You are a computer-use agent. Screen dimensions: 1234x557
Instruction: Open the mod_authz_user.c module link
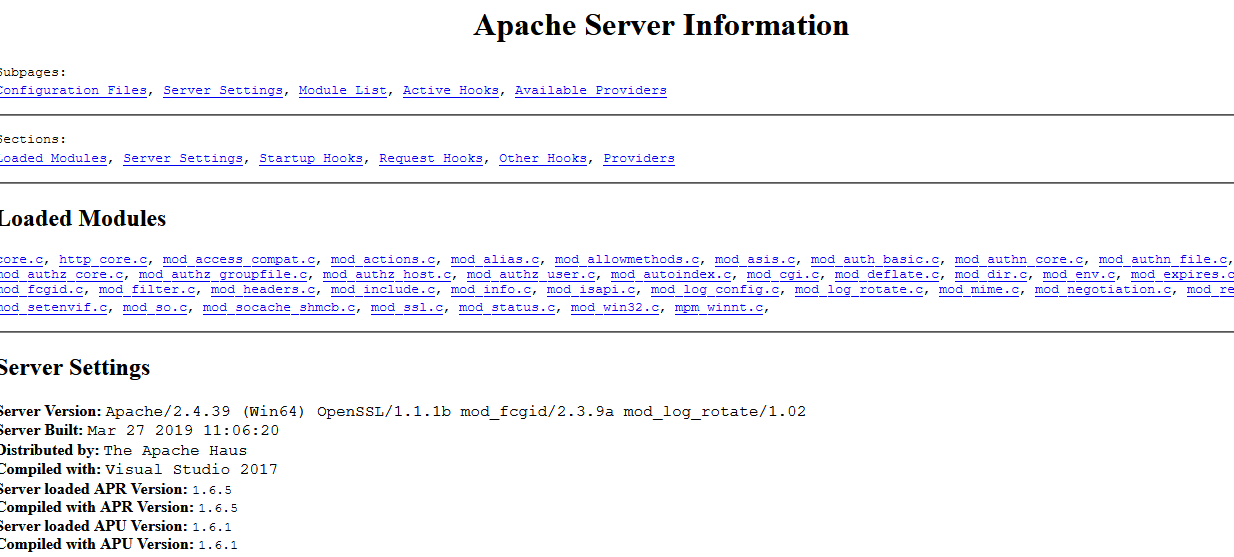(531, 274)
